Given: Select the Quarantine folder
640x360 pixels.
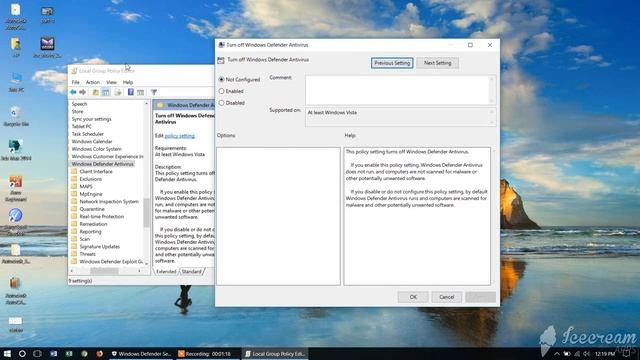Looking at the screenshot, I should [x=92, y=209].
